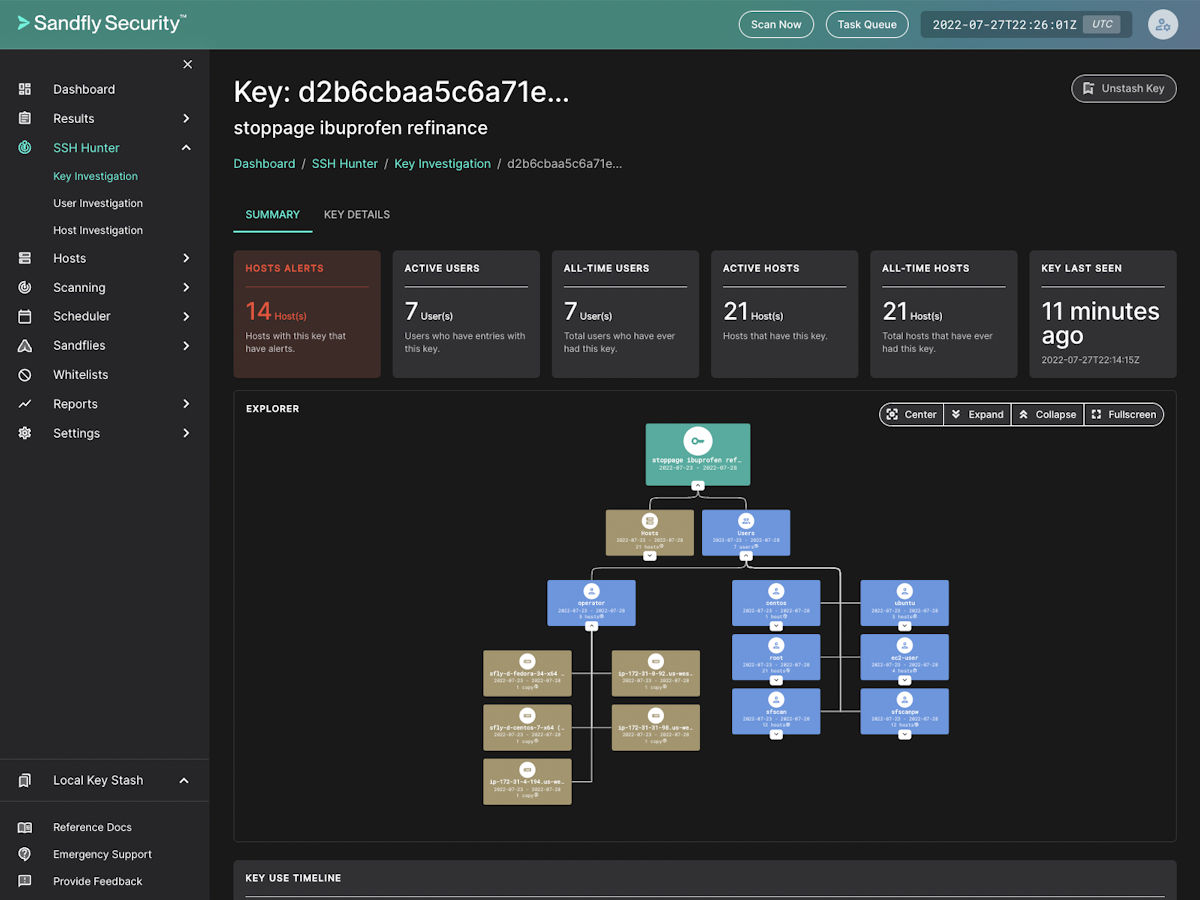This screenshot has height=900, width=1200.
Task: Click the Whitelists clock icon
Action: [x=25, y=374]
